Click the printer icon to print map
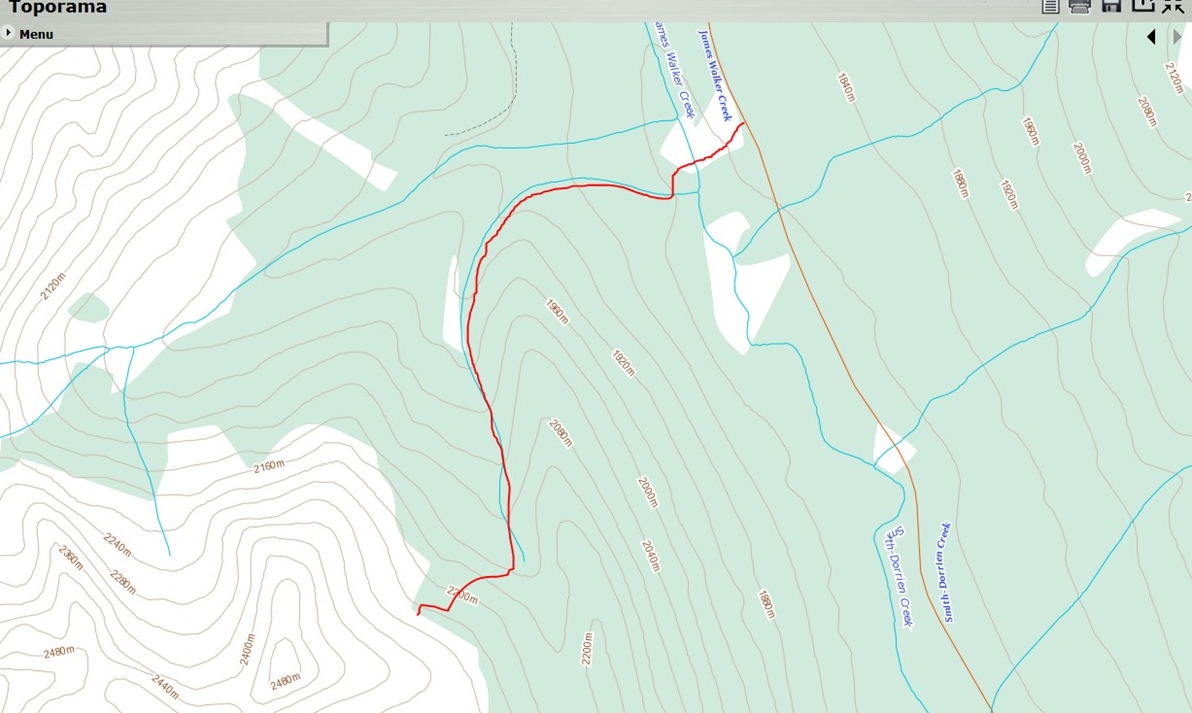The width and height of the screenshot is (1192, 713). (x=1079, y=6)
